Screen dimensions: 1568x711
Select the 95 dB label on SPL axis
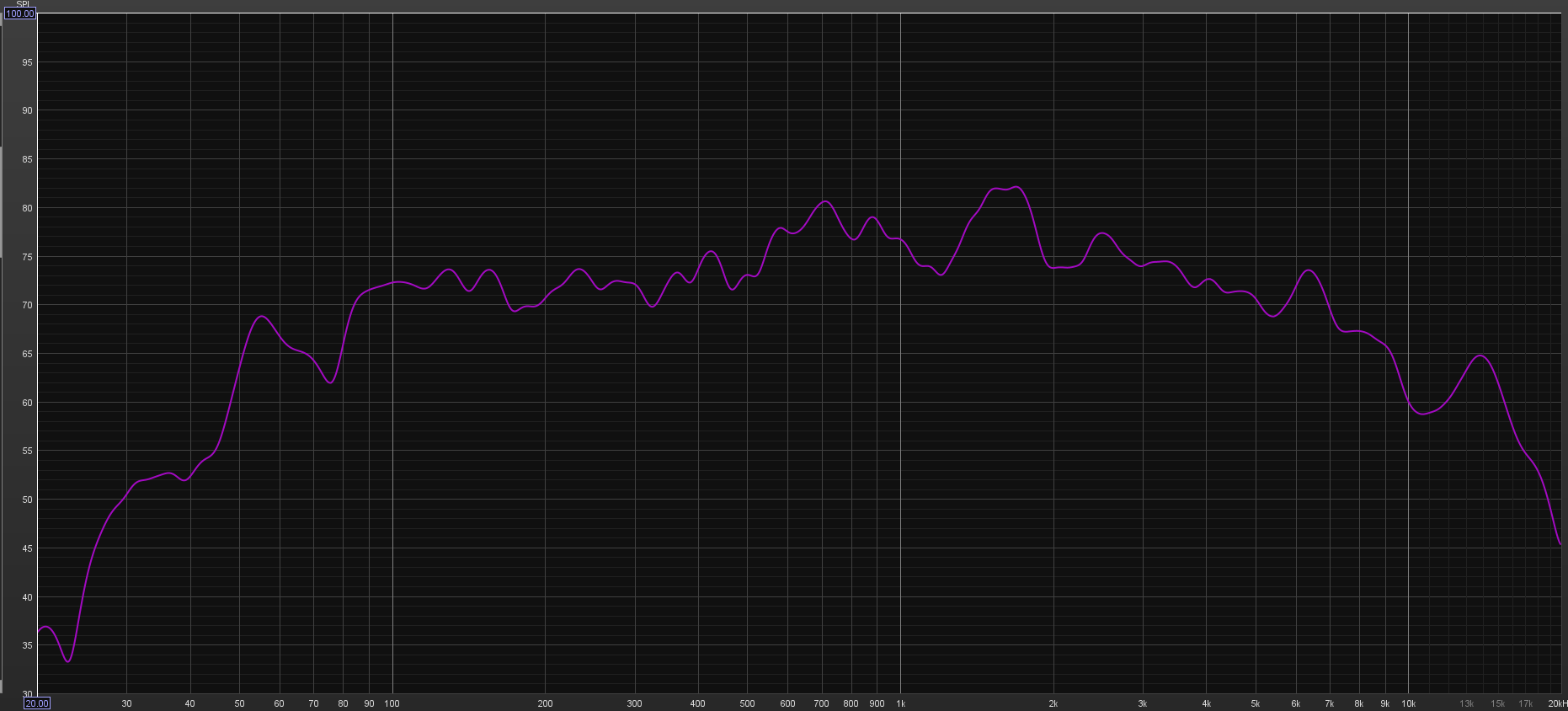click(28, 62)
